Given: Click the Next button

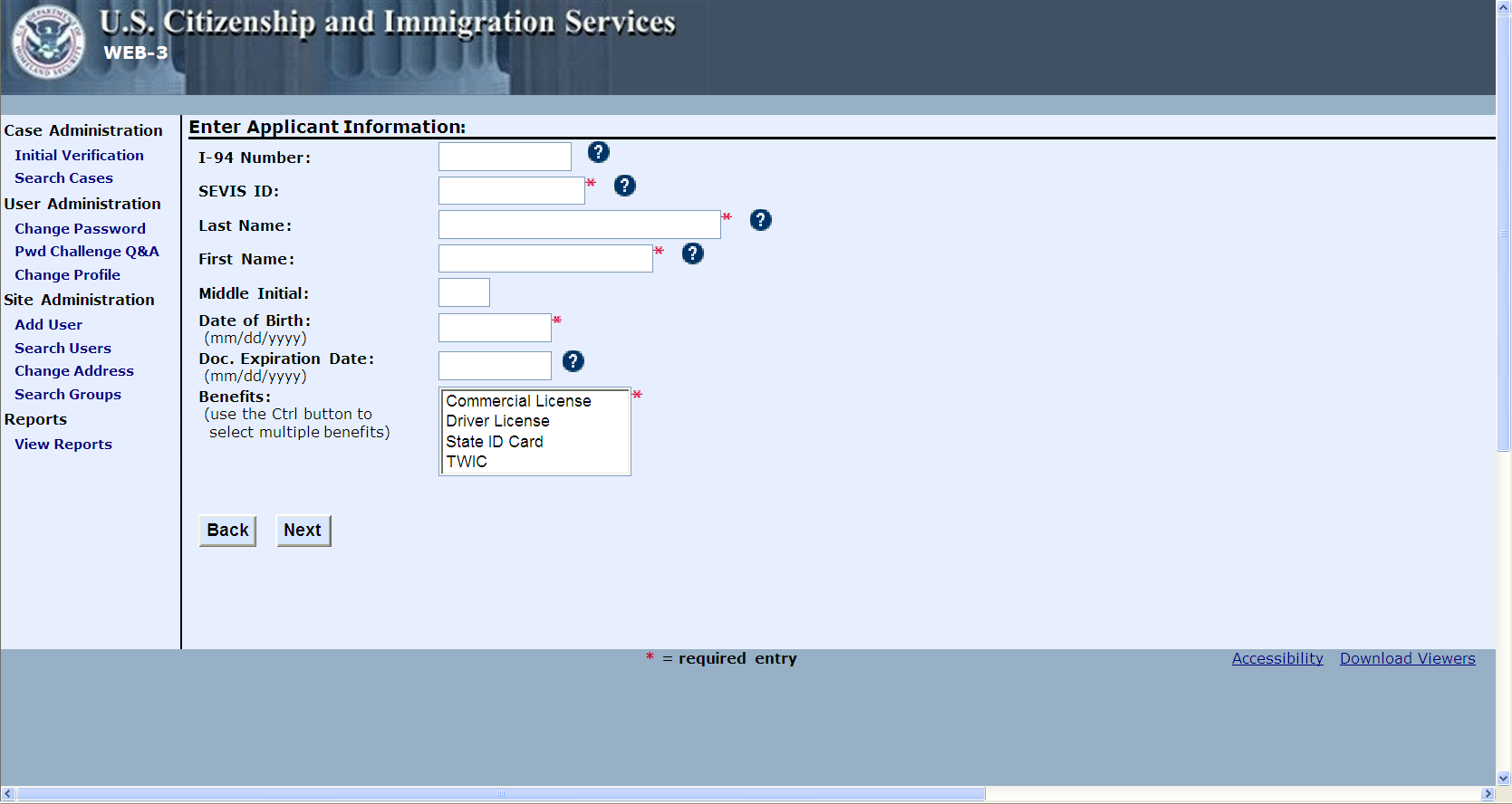Looking at the screenshot, I should (x=303, y=531).
